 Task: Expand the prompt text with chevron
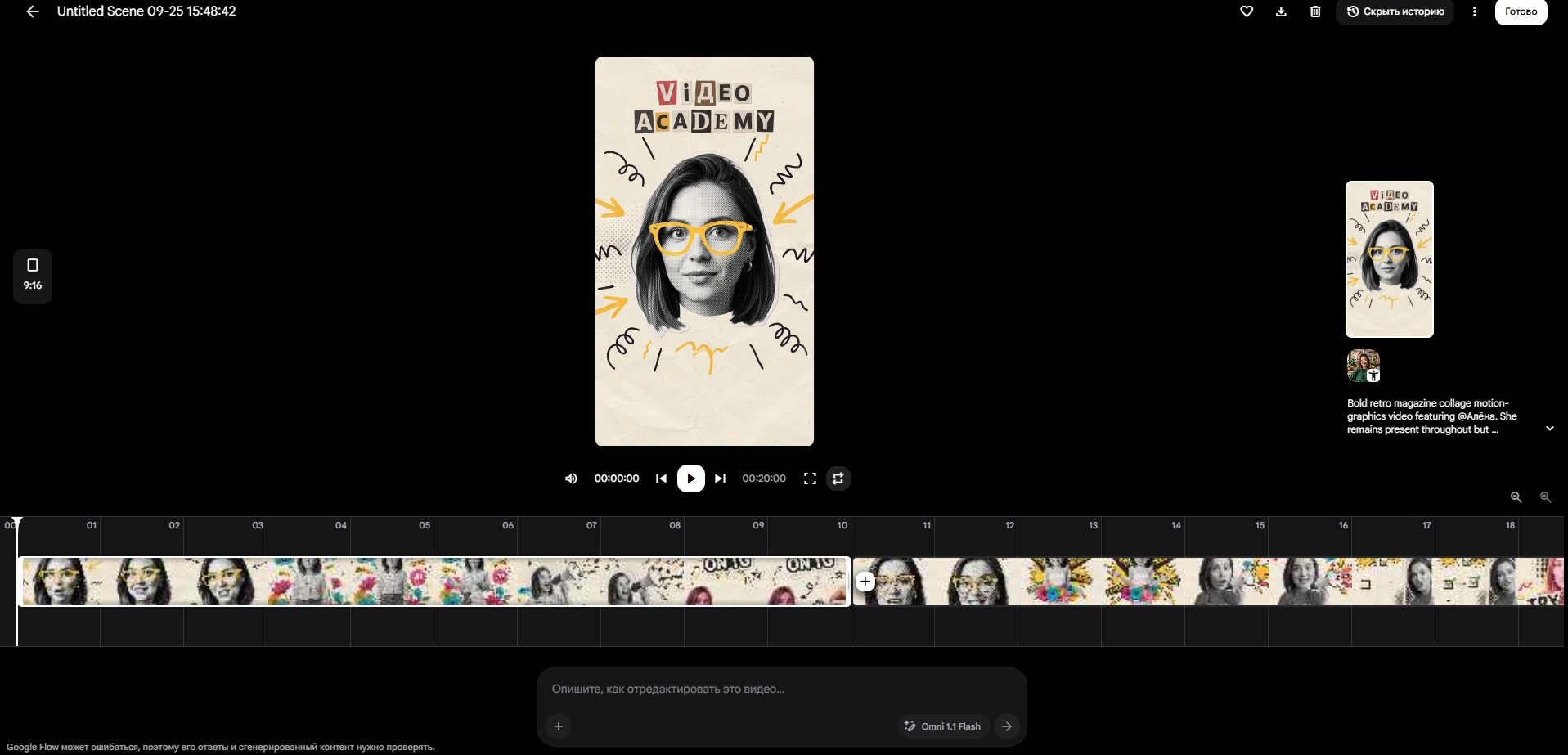tap(1549, 429)
